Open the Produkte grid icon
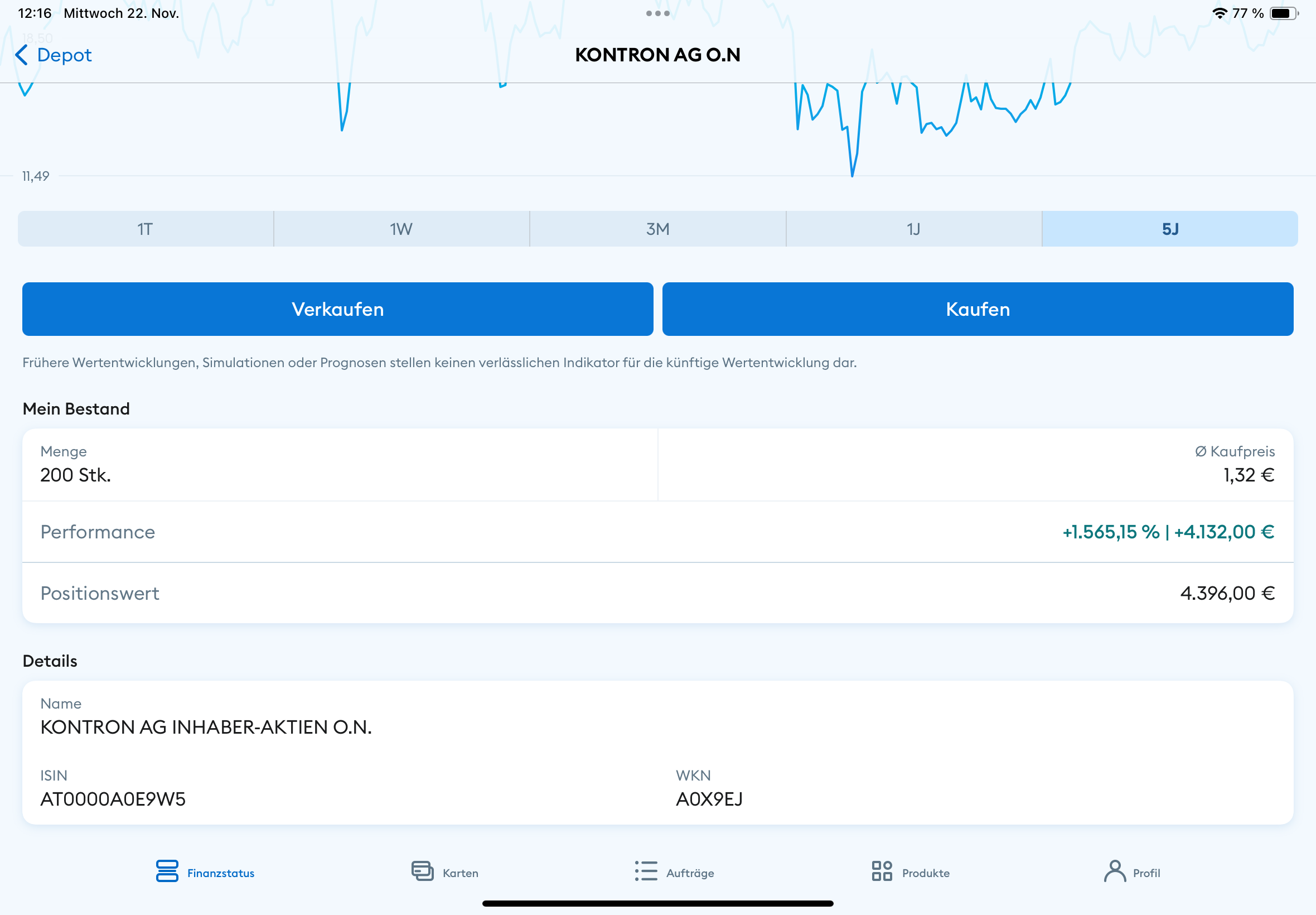The height and width of the screenshot is (915, 1316). point(882,871)
